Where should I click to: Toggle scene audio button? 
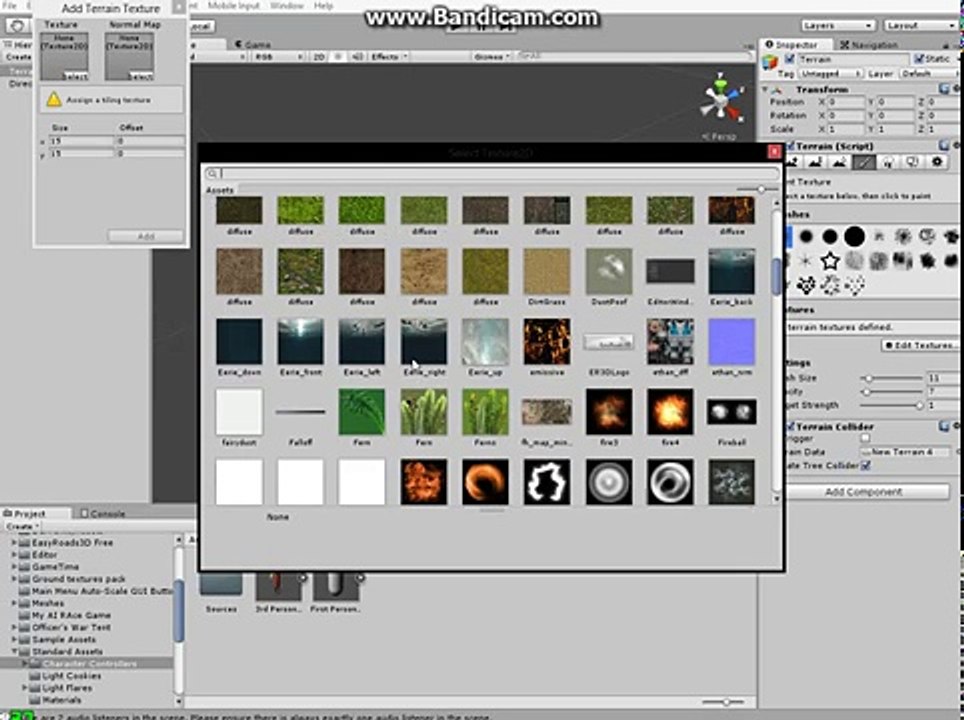357,57
